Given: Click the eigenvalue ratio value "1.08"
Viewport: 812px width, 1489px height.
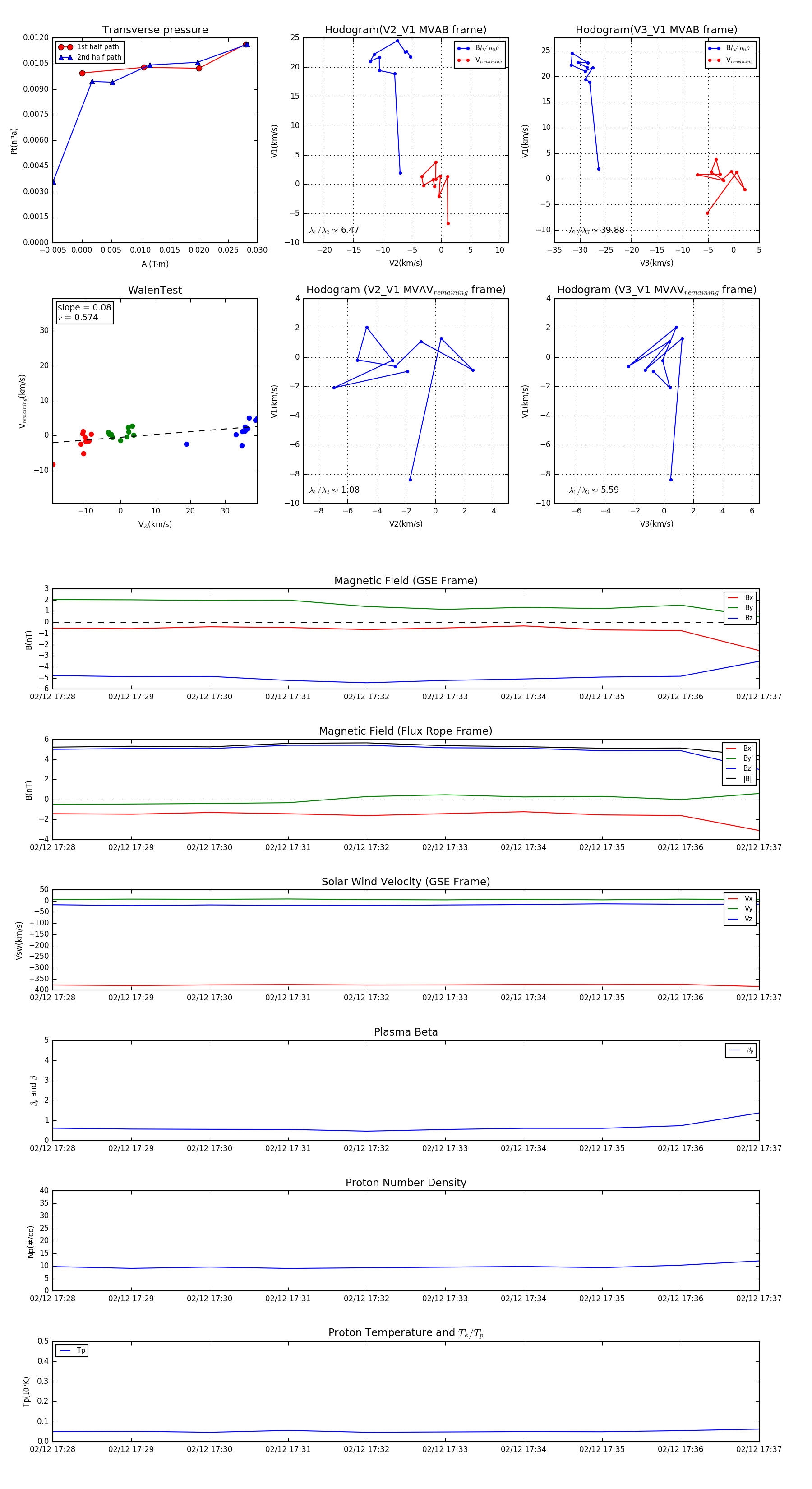Looking at the screenshot, I should 350,490.
